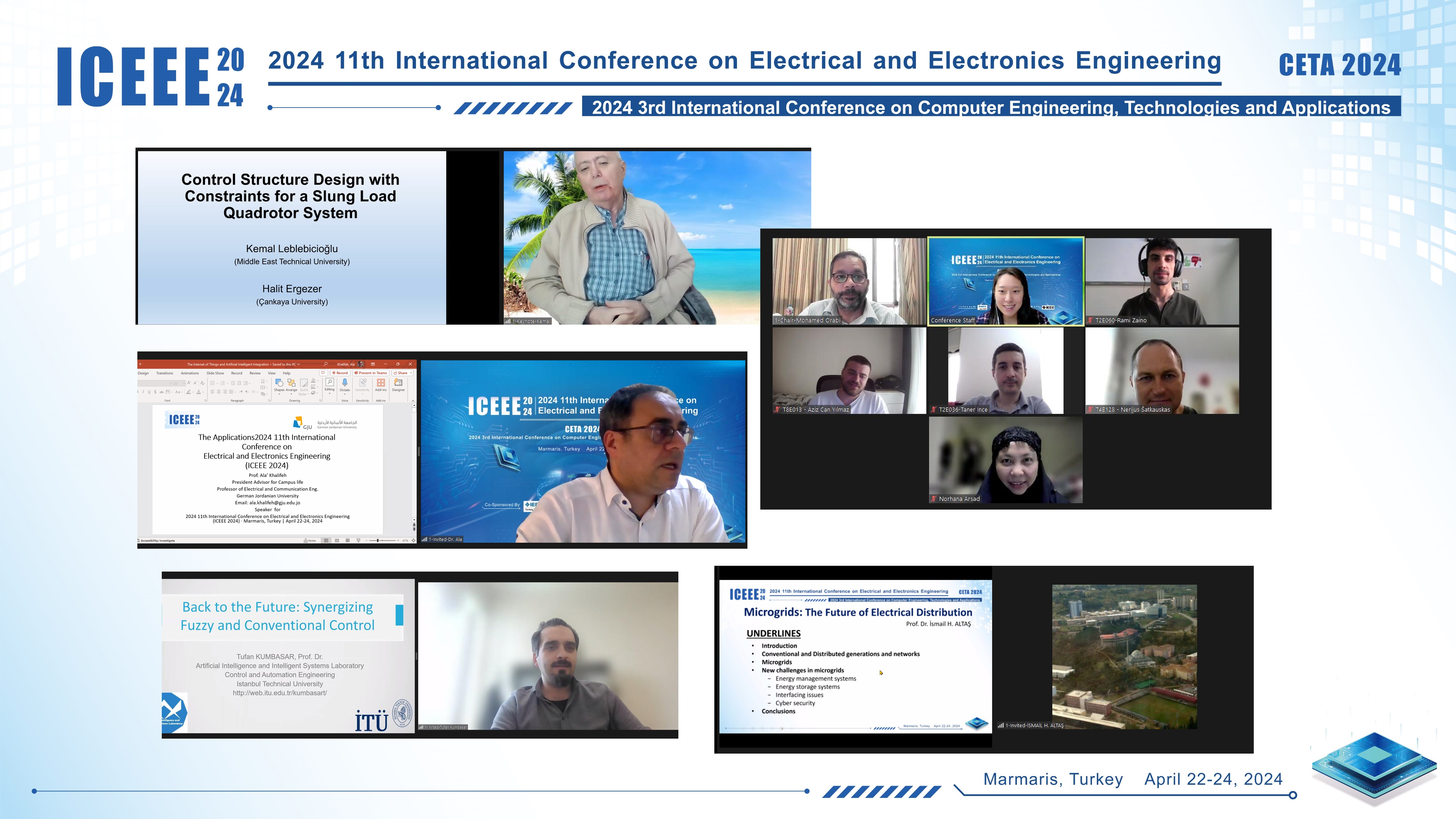Image resolution: width=1456 pixels, height=819 pixels.
Task: Start Slide Show from the status bar icon
Action: pos(358,540)
